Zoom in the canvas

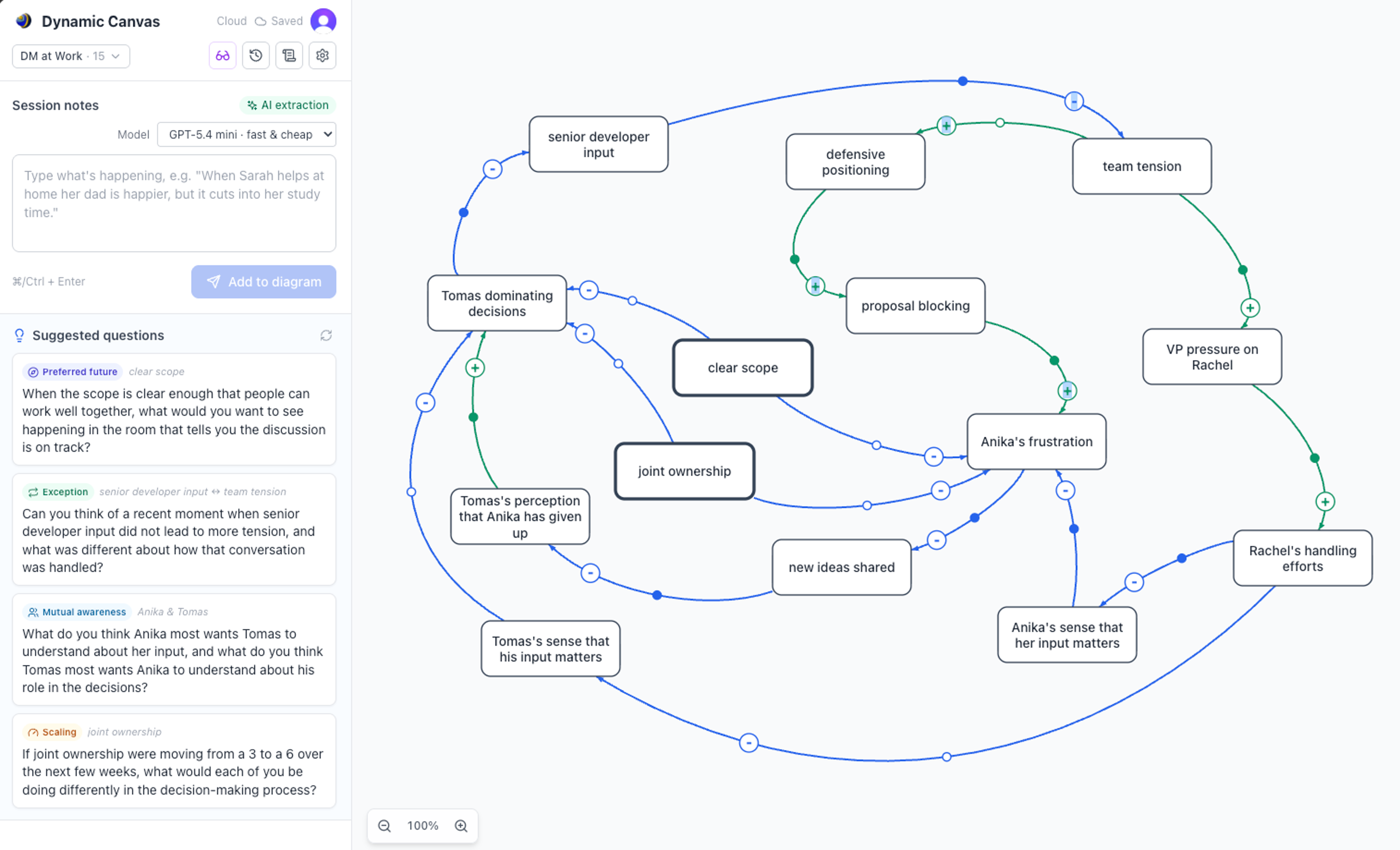pos(461,826)
